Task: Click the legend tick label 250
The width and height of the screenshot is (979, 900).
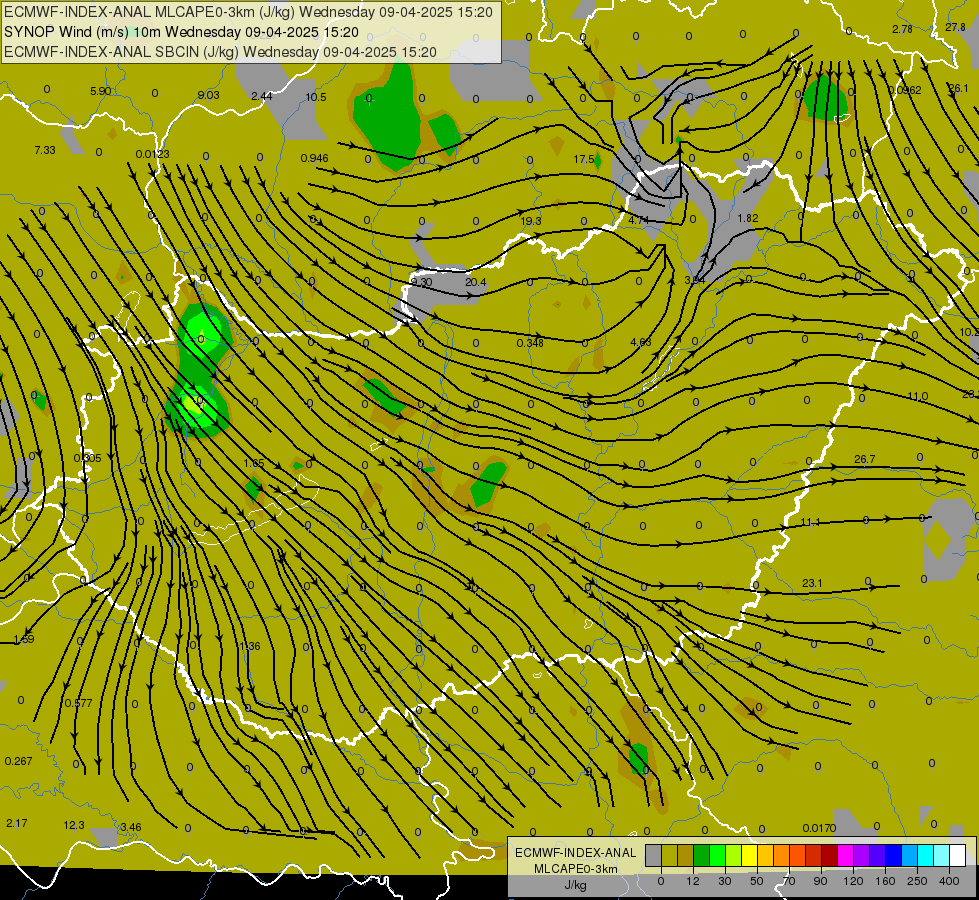Action: pos(917,881)
